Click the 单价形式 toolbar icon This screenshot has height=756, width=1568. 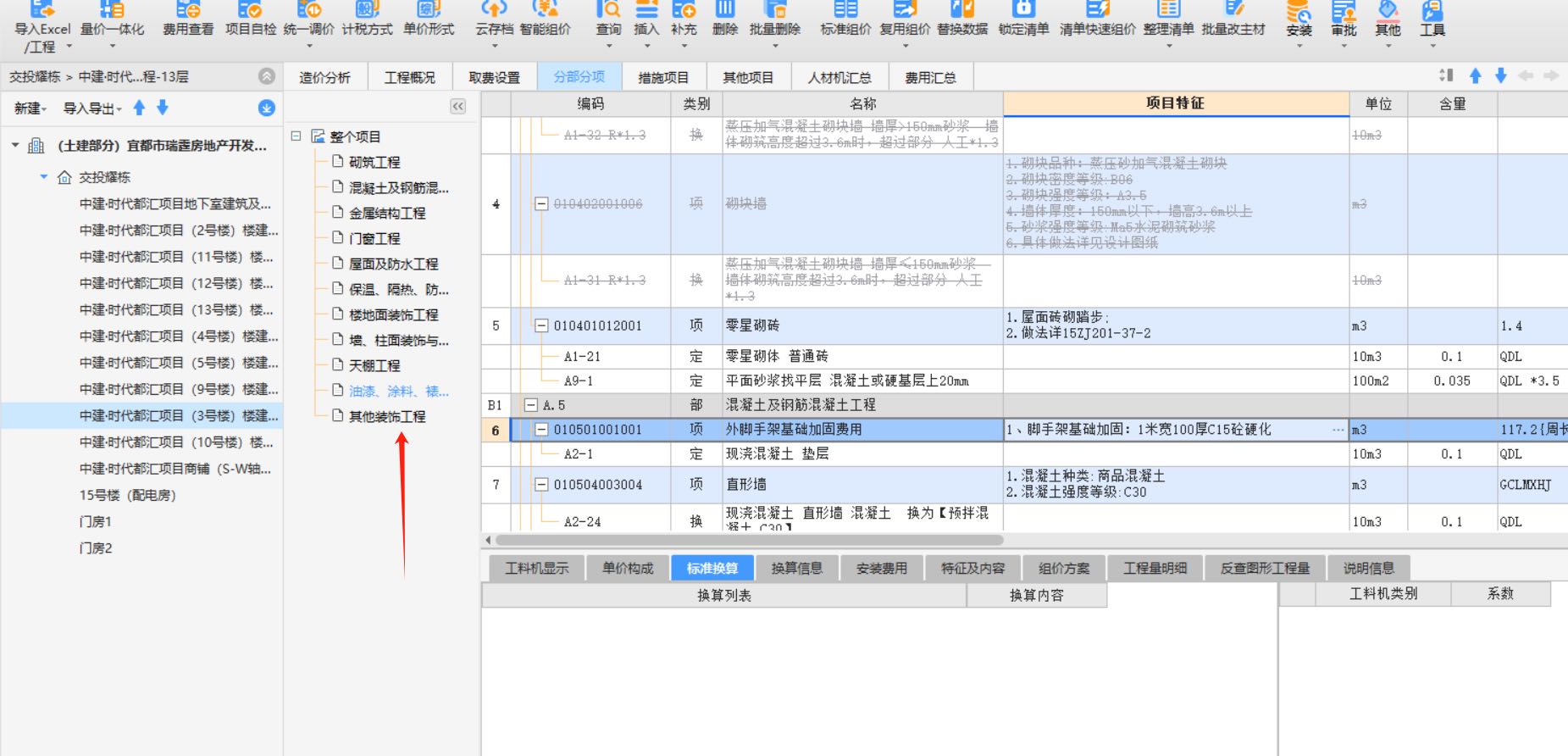point(429,11)
